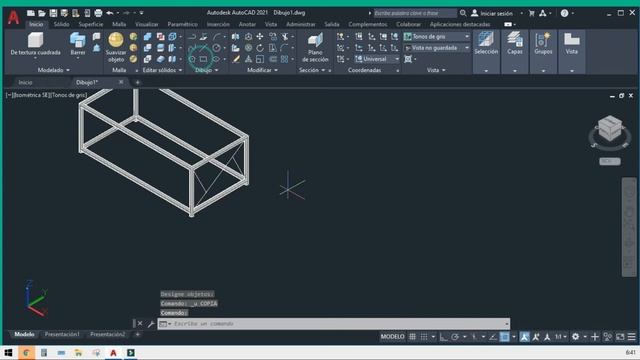Select the Rotate tool in Modificar panel

[x=260, y=48]
